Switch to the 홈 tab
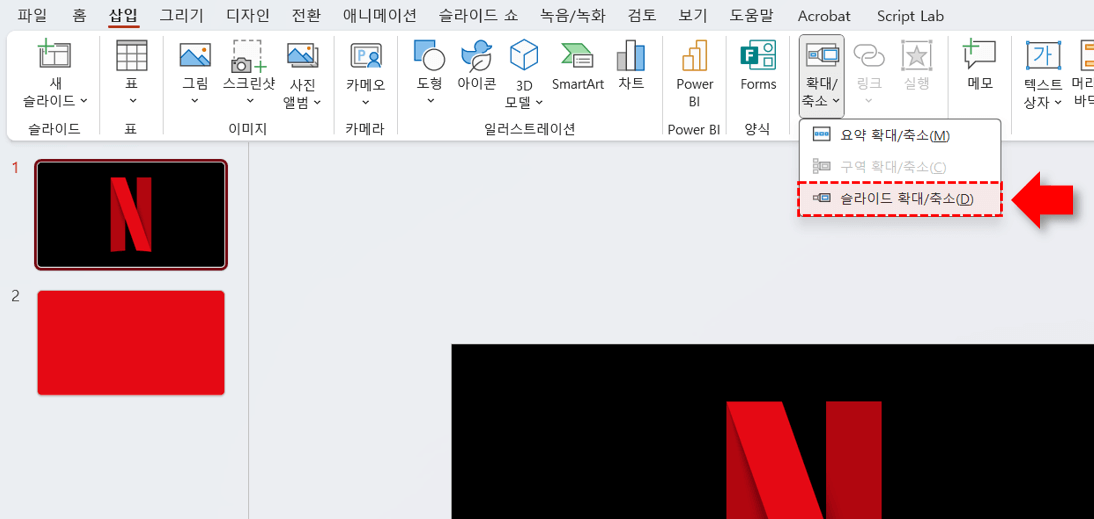 (x=79, y=15)
